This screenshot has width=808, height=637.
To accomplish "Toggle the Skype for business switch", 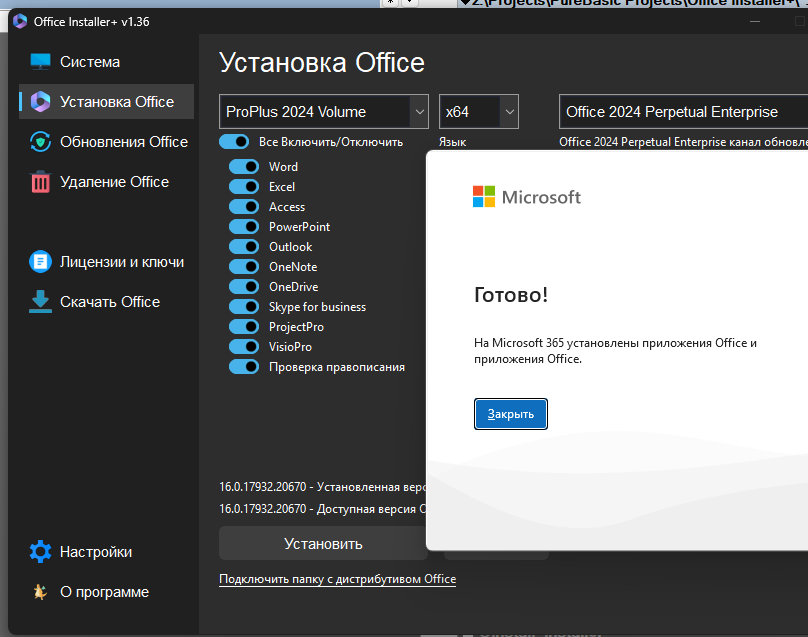I will 244,307.
